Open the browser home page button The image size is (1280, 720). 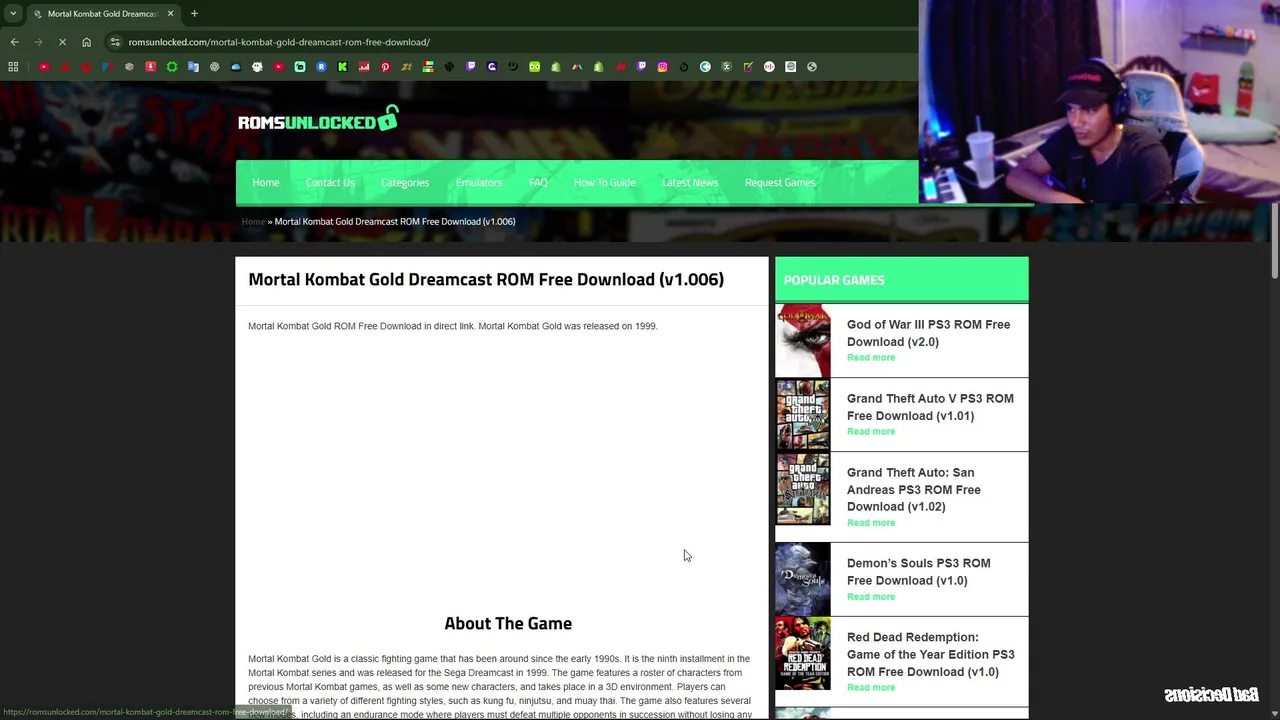[86, 42]
